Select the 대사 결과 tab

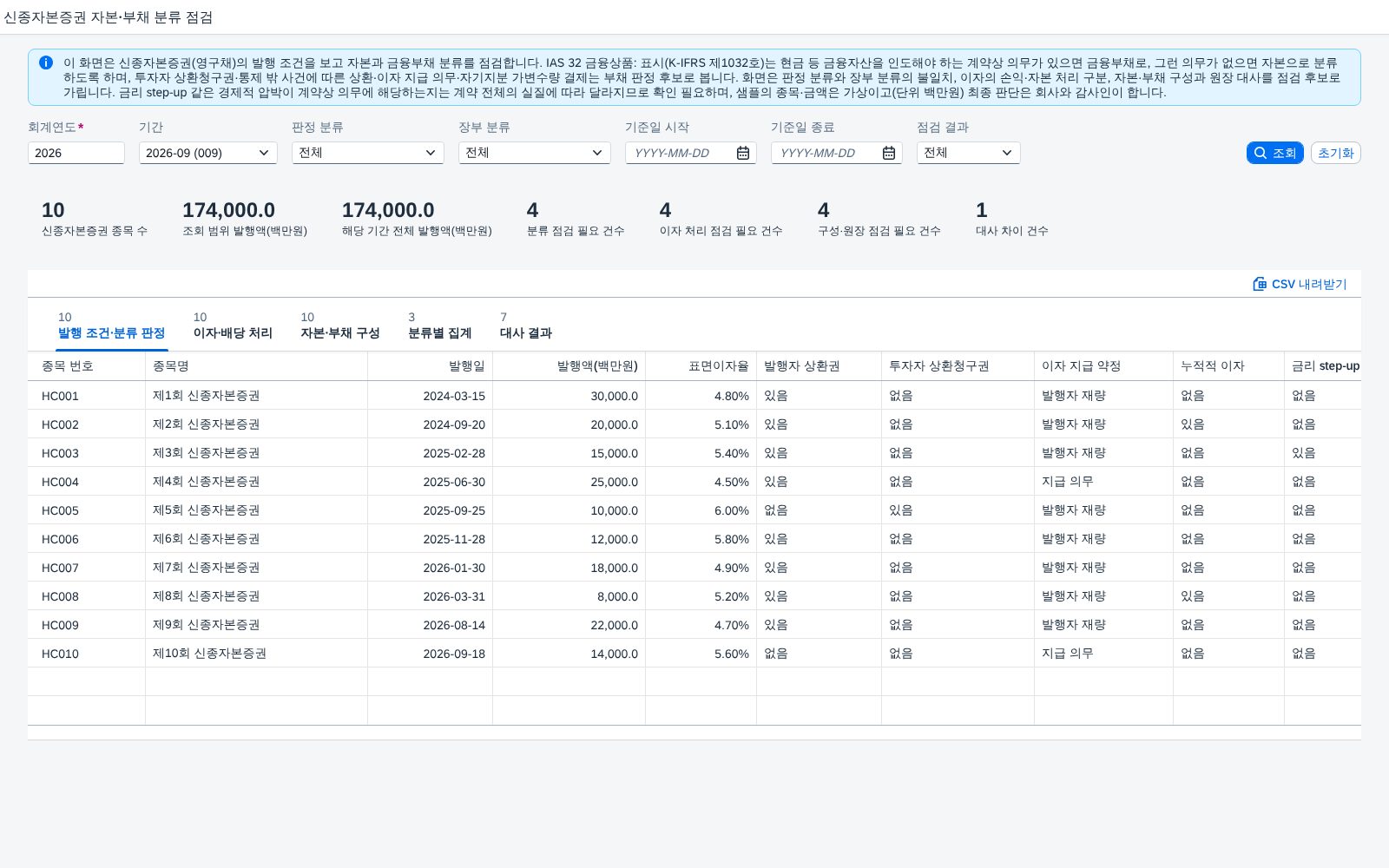(526, 325)
